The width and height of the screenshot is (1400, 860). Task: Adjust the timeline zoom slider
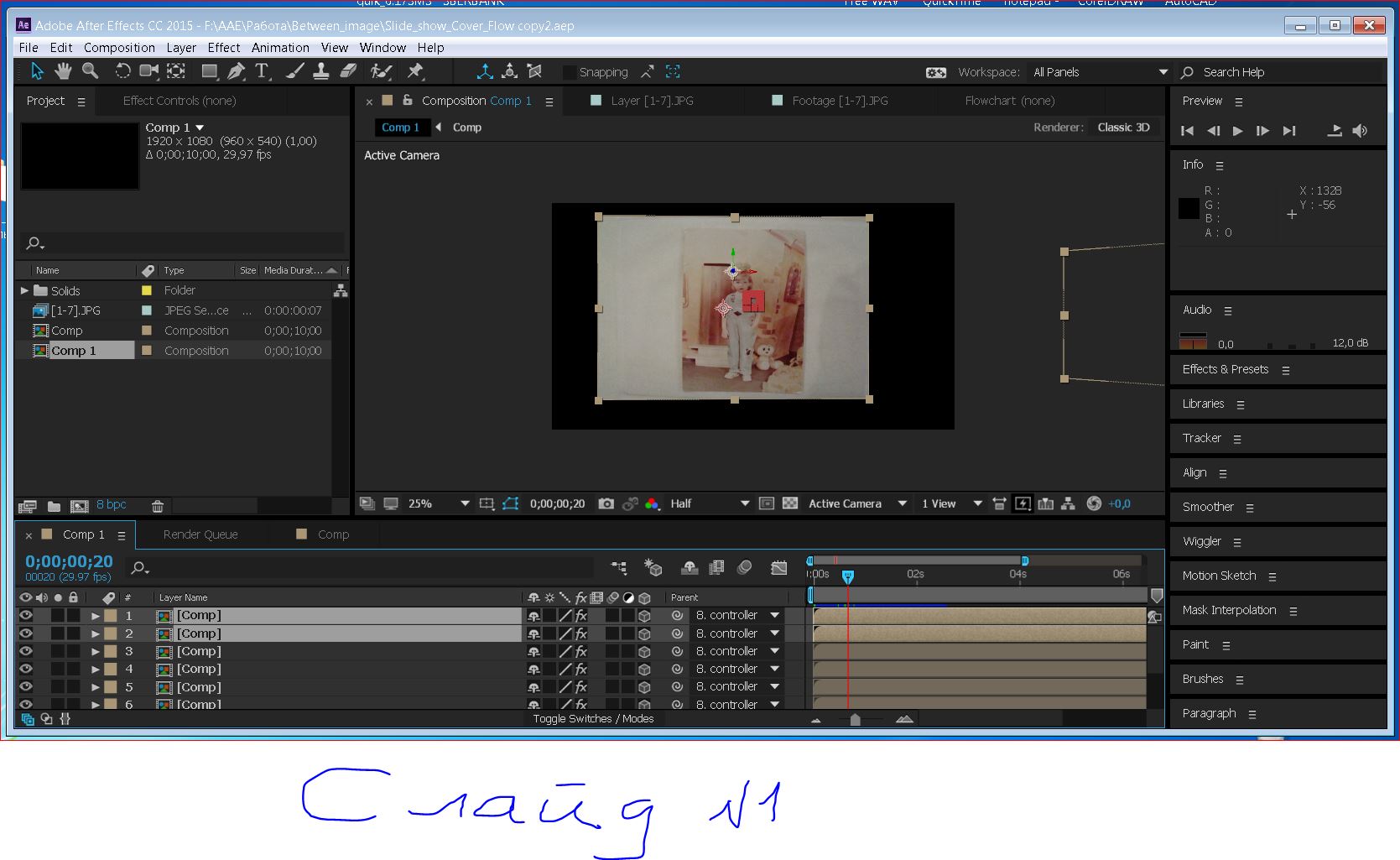tap(856, 719)
